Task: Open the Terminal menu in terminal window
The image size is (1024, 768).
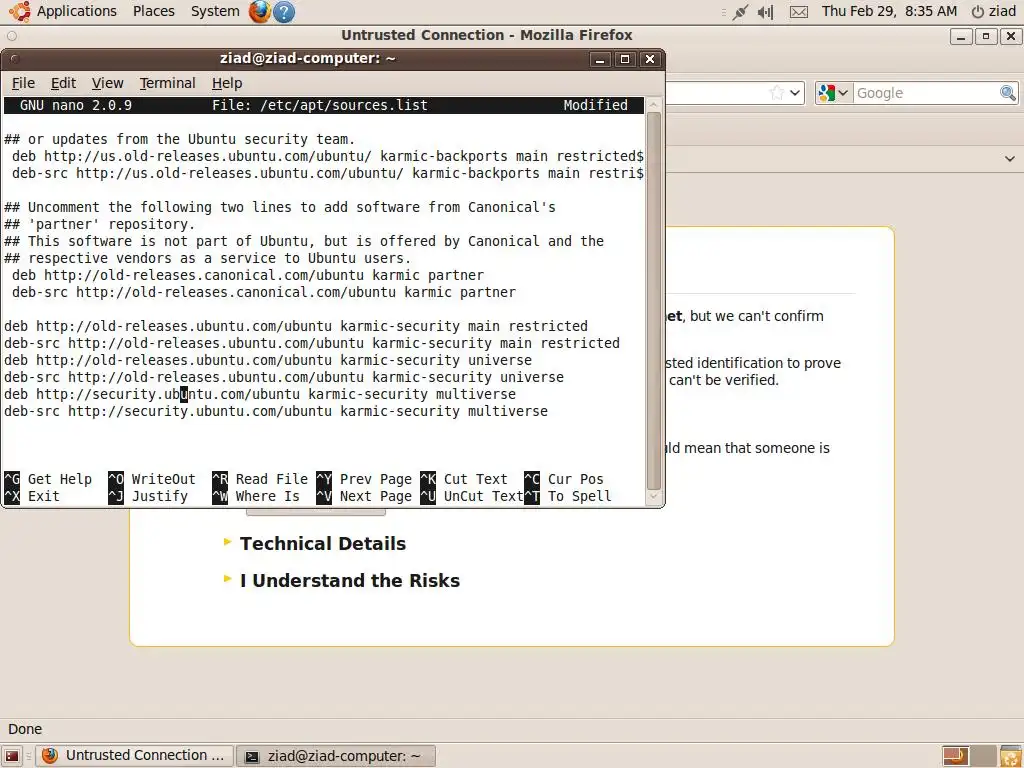Action: 167,83
